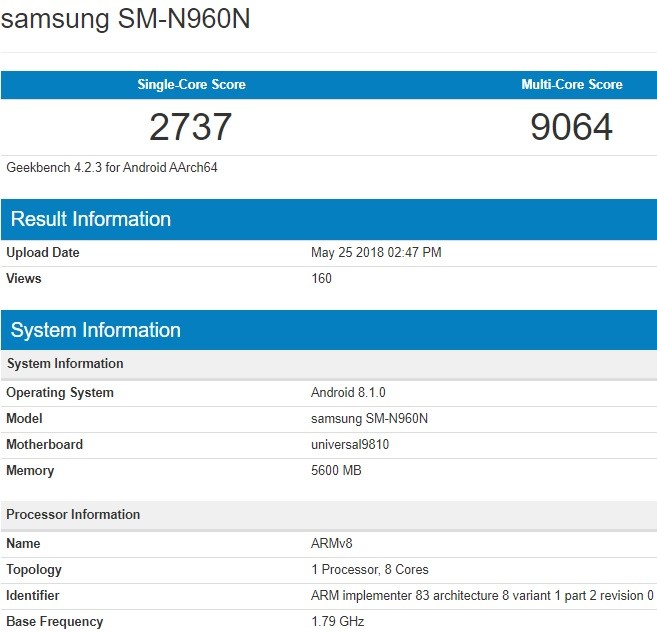Select the 'universal9810' value
Image resolution: width=657 pixels, height=633 pixels.
(350, 444)
